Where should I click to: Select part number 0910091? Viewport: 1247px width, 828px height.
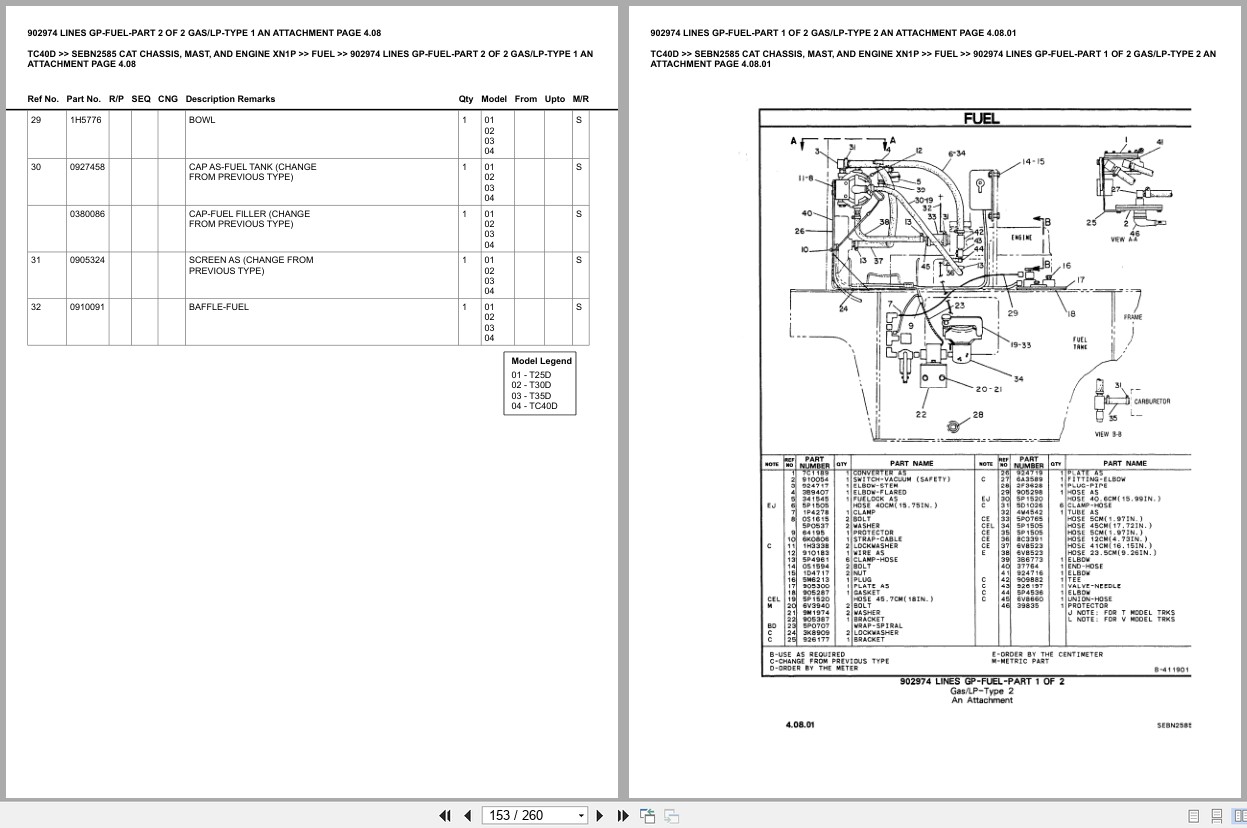87,307
